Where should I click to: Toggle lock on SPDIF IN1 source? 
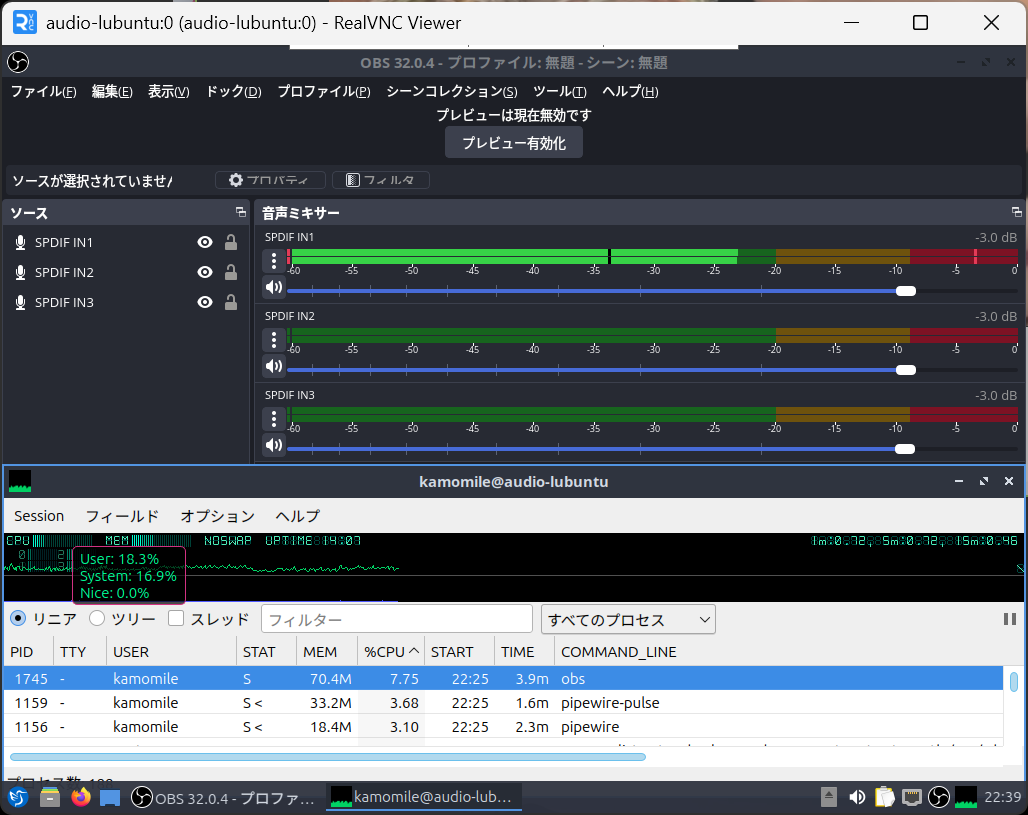pos(231,242)
